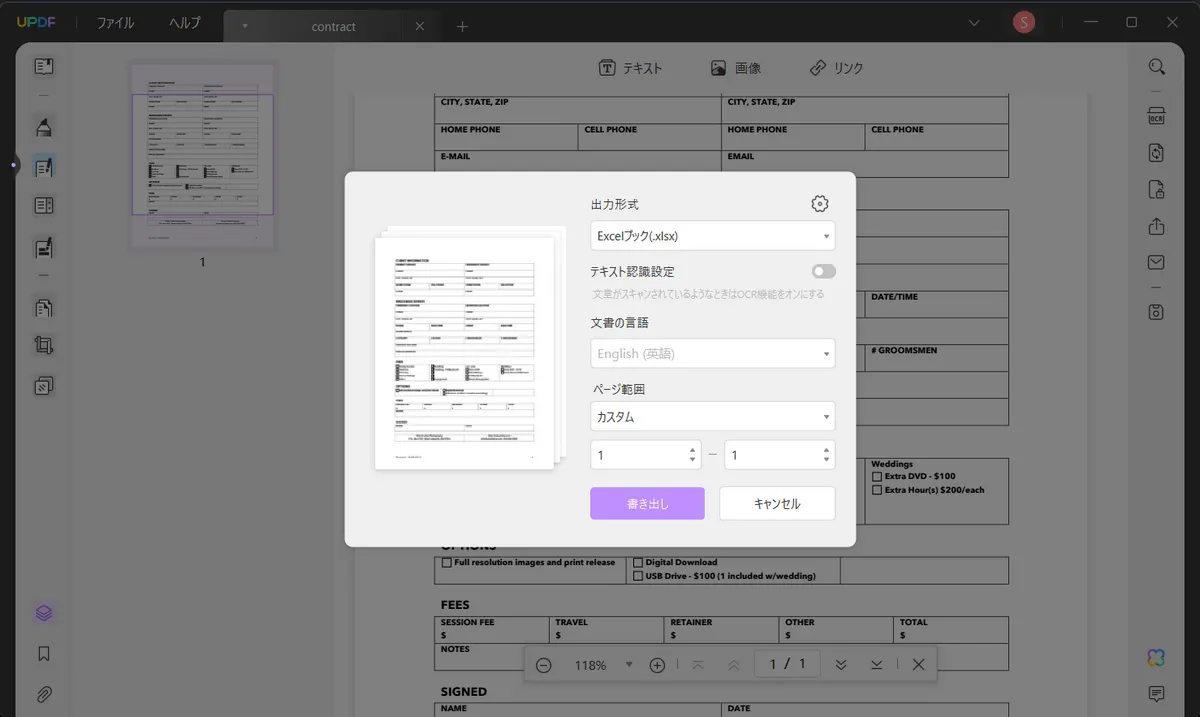1200x717 pixels.
Task: Close the contract tab
Action: tap(419, 27)
